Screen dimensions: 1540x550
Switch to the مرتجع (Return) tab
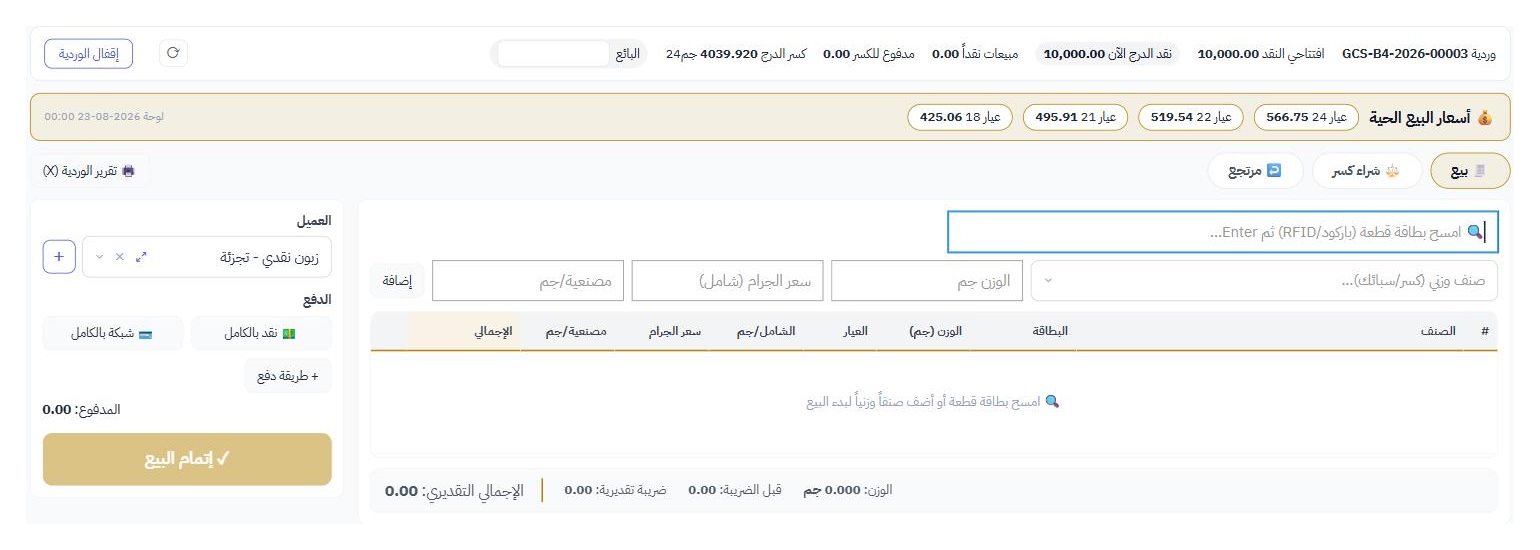click(x=1255, y=171)
